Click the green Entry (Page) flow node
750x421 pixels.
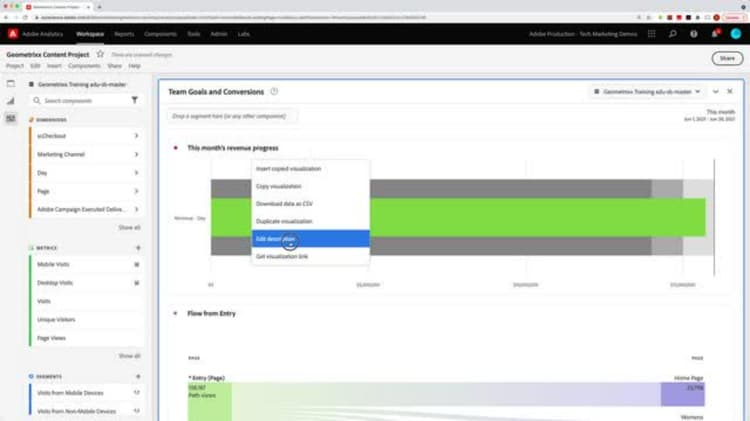[x=210, y=401]
